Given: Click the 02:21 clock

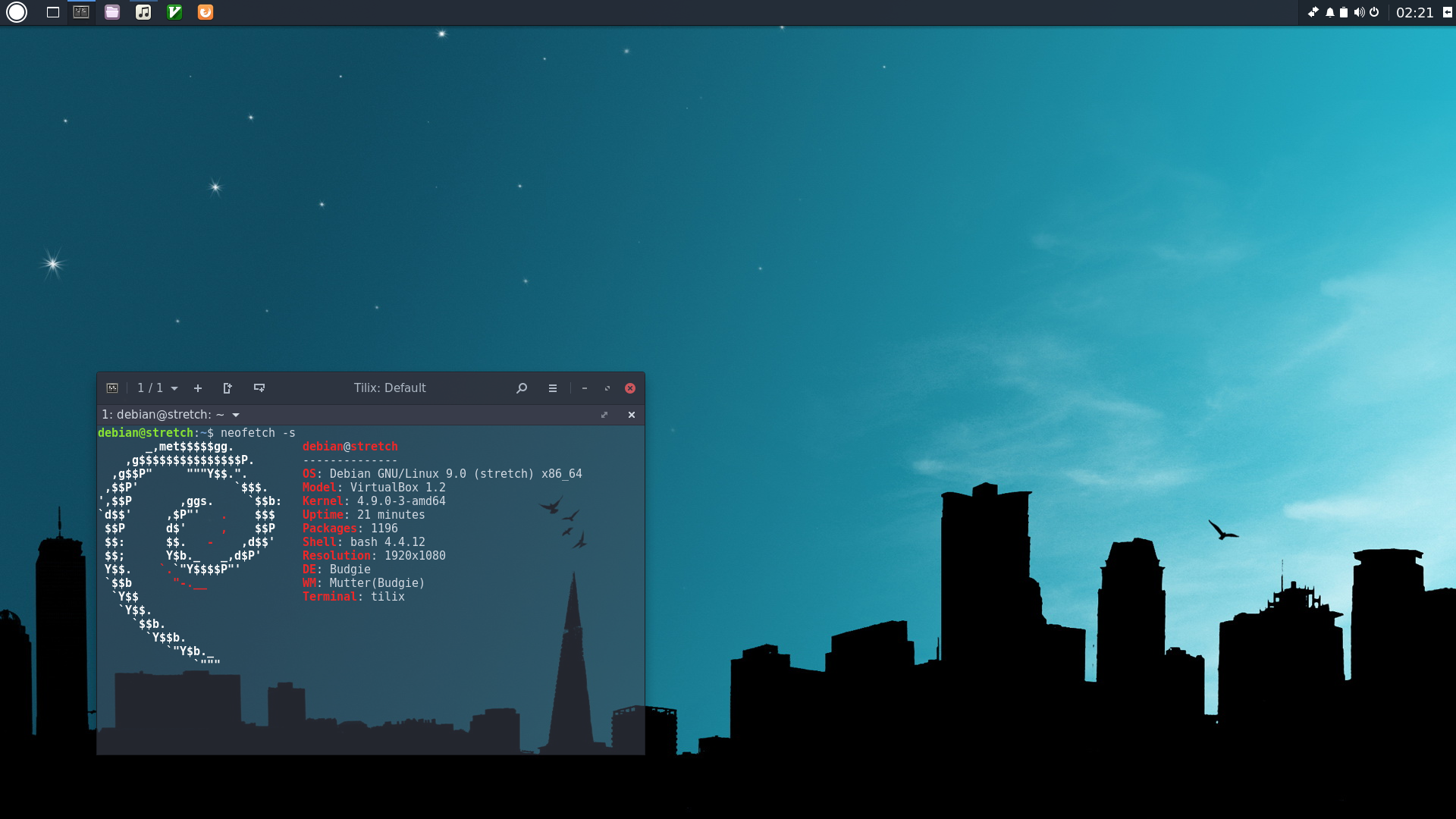Looking at the screenshot, I should (1414, 12).
